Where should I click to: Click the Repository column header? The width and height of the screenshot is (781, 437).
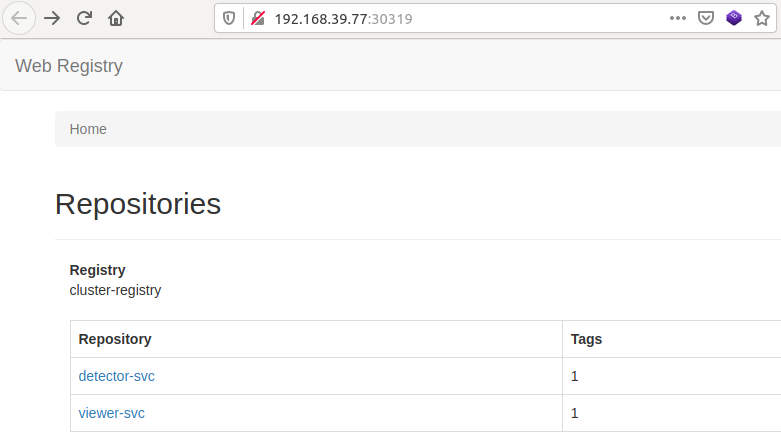point(115,339)
